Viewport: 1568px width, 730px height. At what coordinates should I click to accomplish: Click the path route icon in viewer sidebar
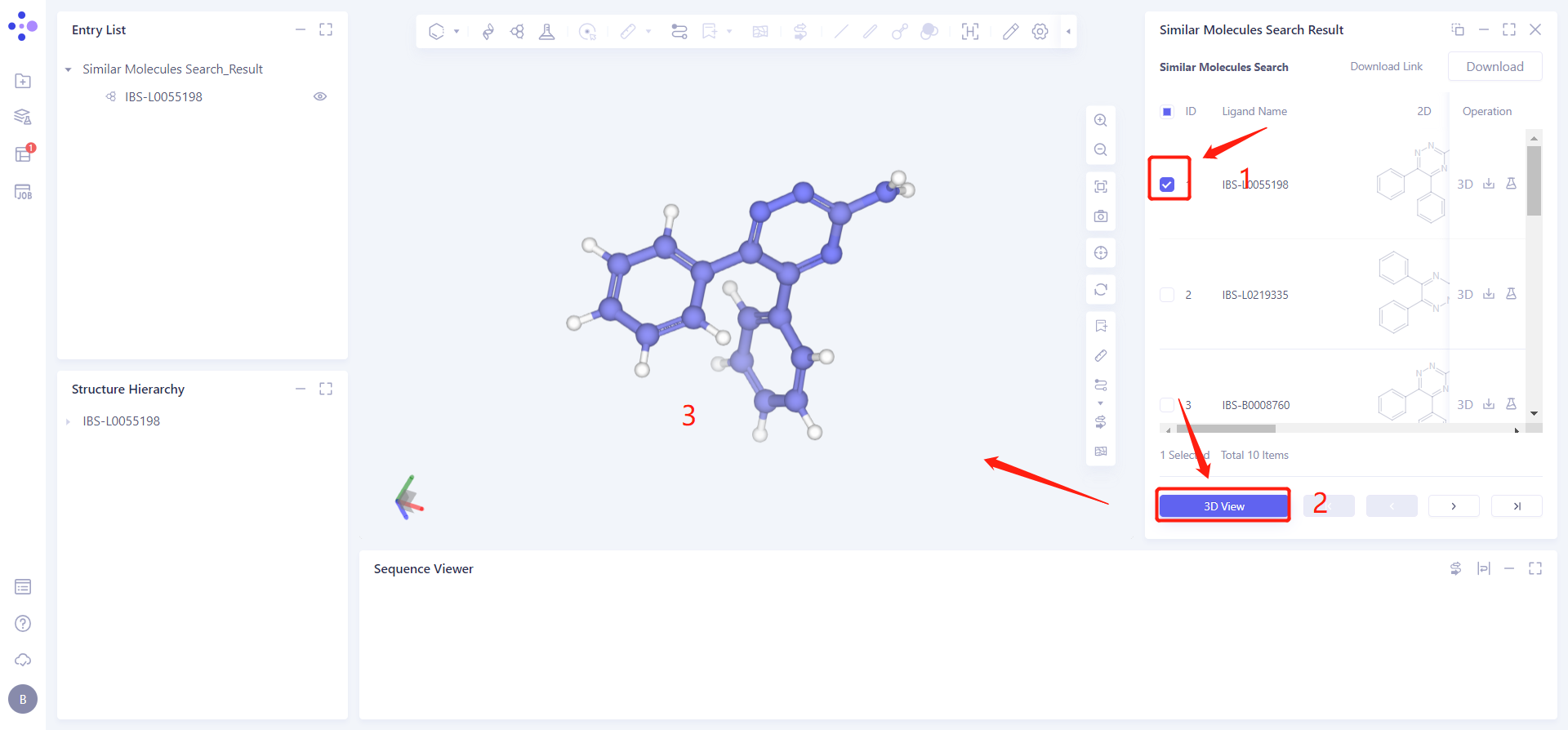(x=1101, y=385)
